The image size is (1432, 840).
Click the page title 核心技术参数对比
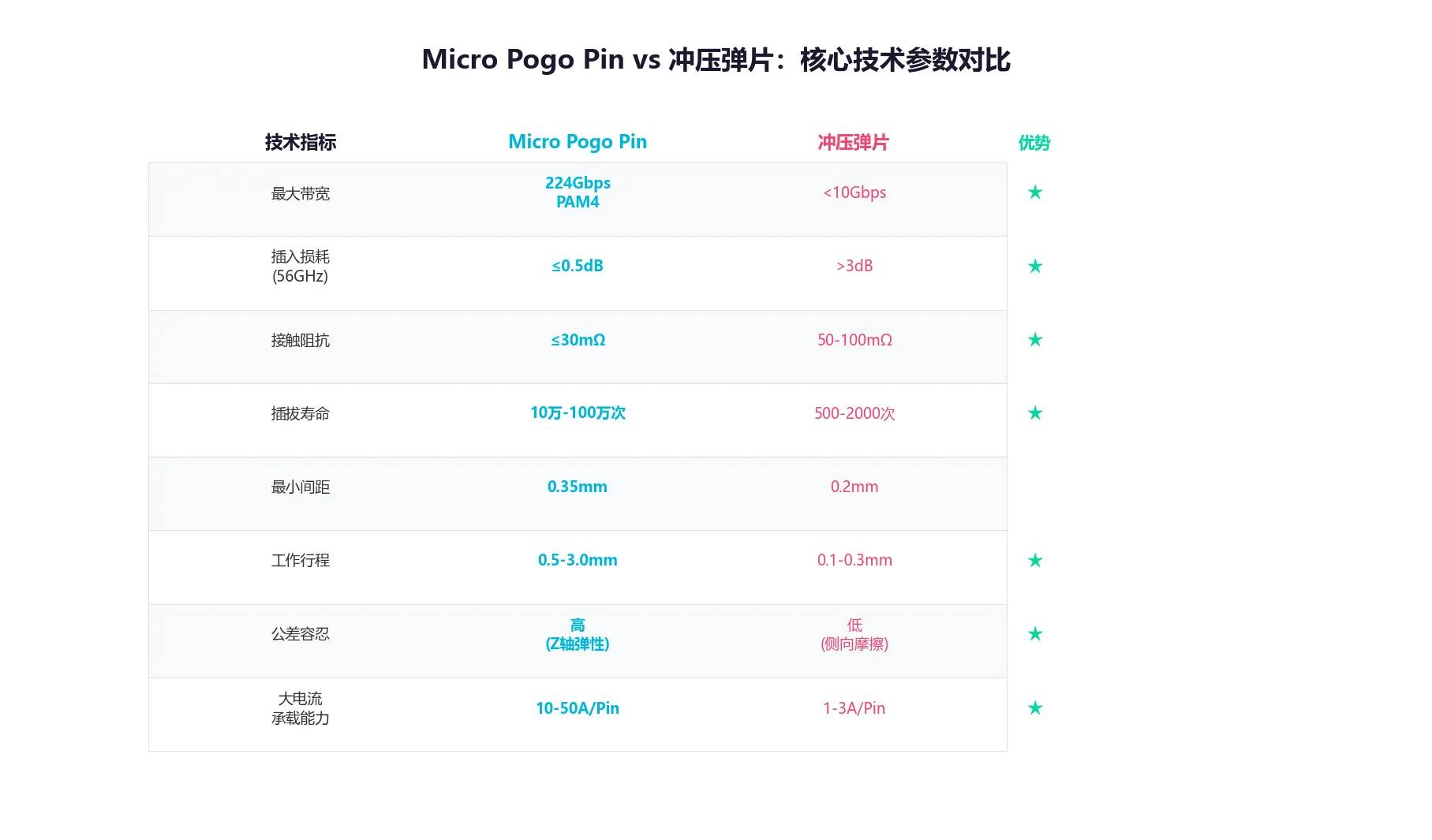coord(905,60)
